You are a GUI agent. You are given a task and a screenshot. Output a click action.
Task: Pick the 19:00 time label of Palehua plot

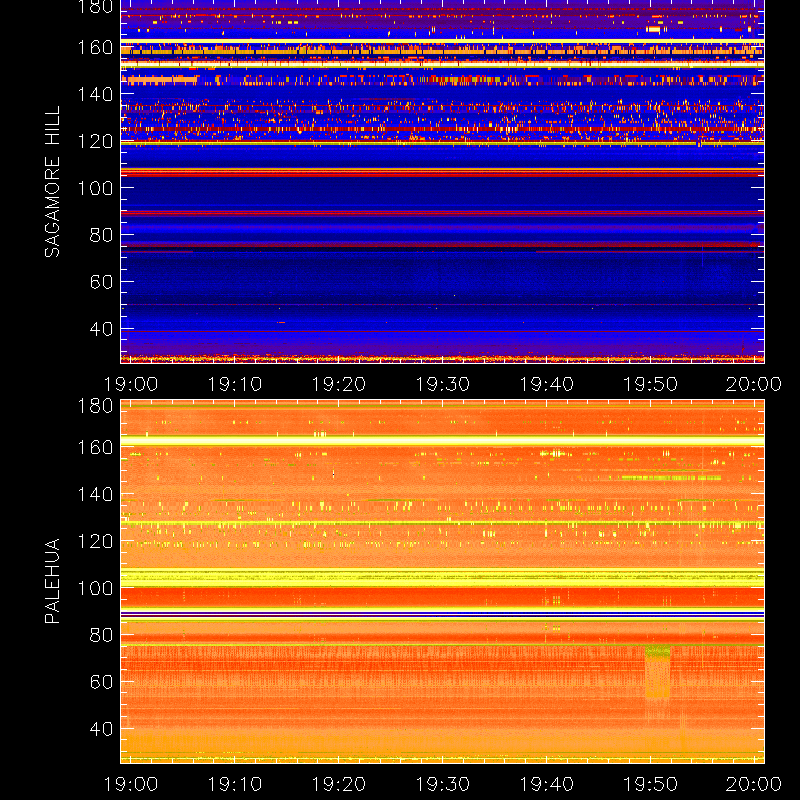131,784
